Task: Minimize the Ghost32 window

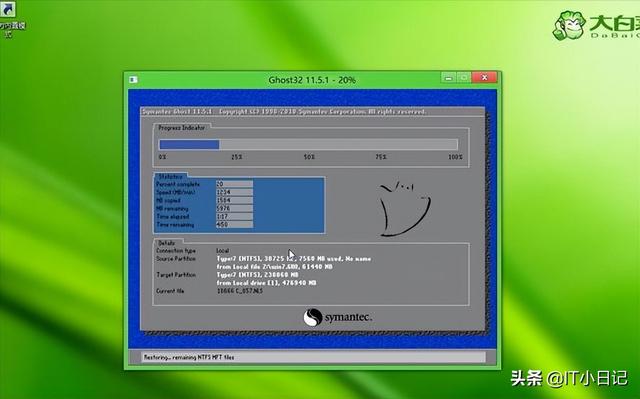Action: pyautogui.click(x=449, y=78)
